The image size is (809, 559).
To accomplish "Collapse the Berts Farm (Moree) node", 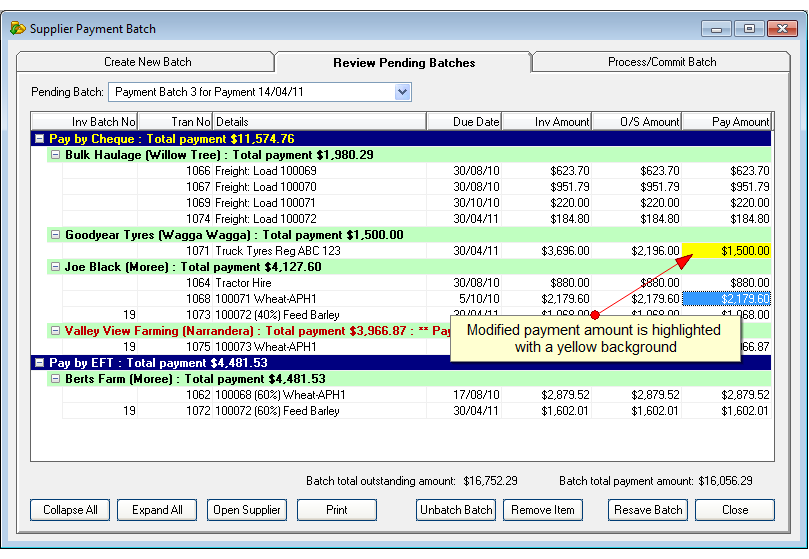I will (x=55, y=378).
